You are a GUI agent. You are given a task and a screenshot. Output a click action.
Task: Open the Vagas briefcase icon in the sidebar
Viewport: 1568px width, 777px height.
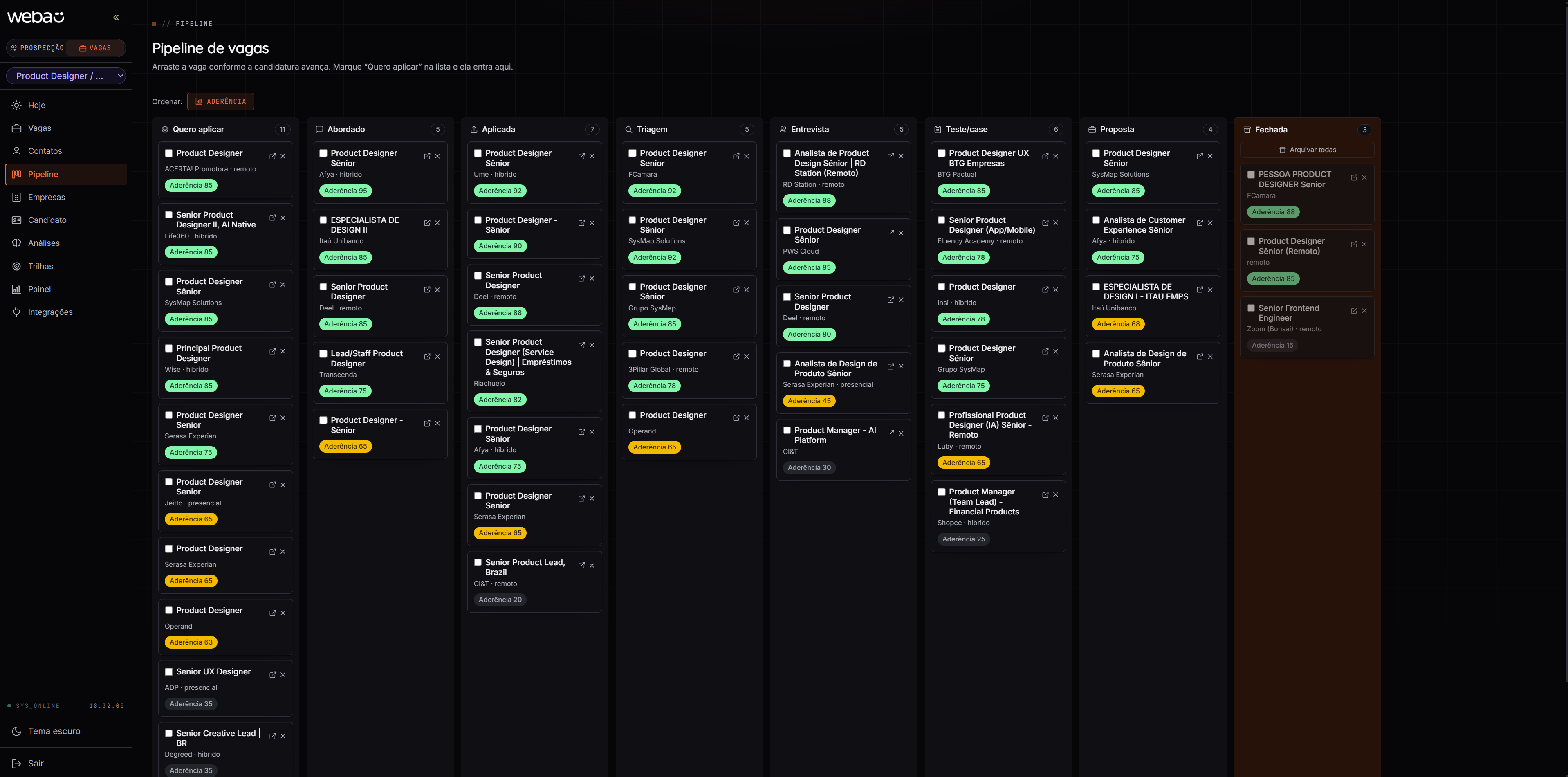pyautogui.click(x=16, y=128)
